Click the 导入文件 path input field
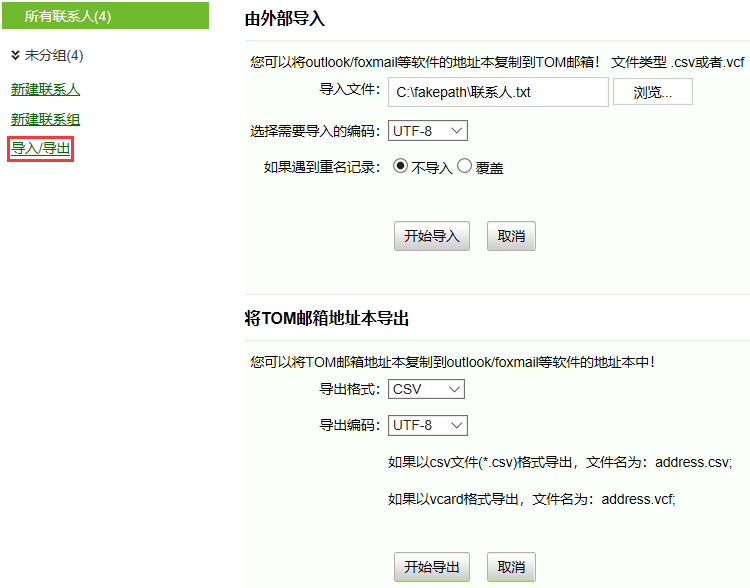This screenshot has width=750, height=588. point(498,92)
